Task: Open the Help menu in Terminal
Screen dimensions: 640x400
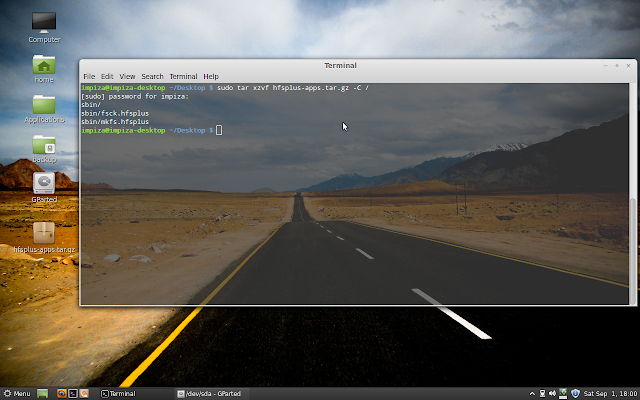Action: 211,76
